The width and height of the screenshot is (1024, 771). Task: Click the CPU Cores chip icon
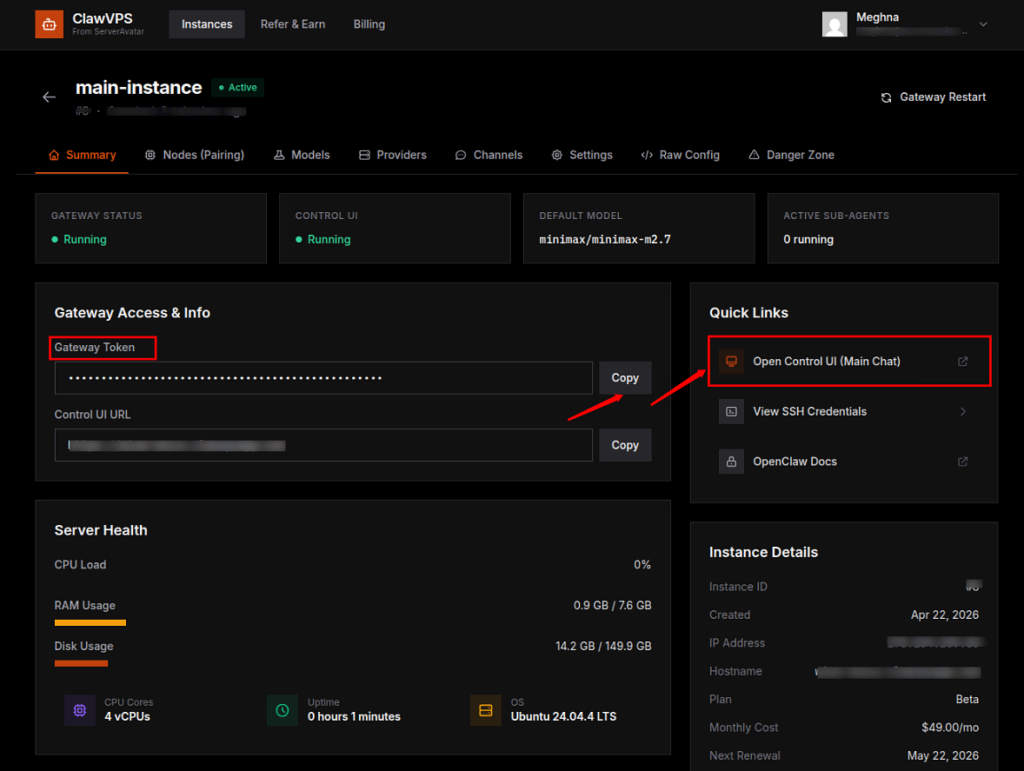79,710
